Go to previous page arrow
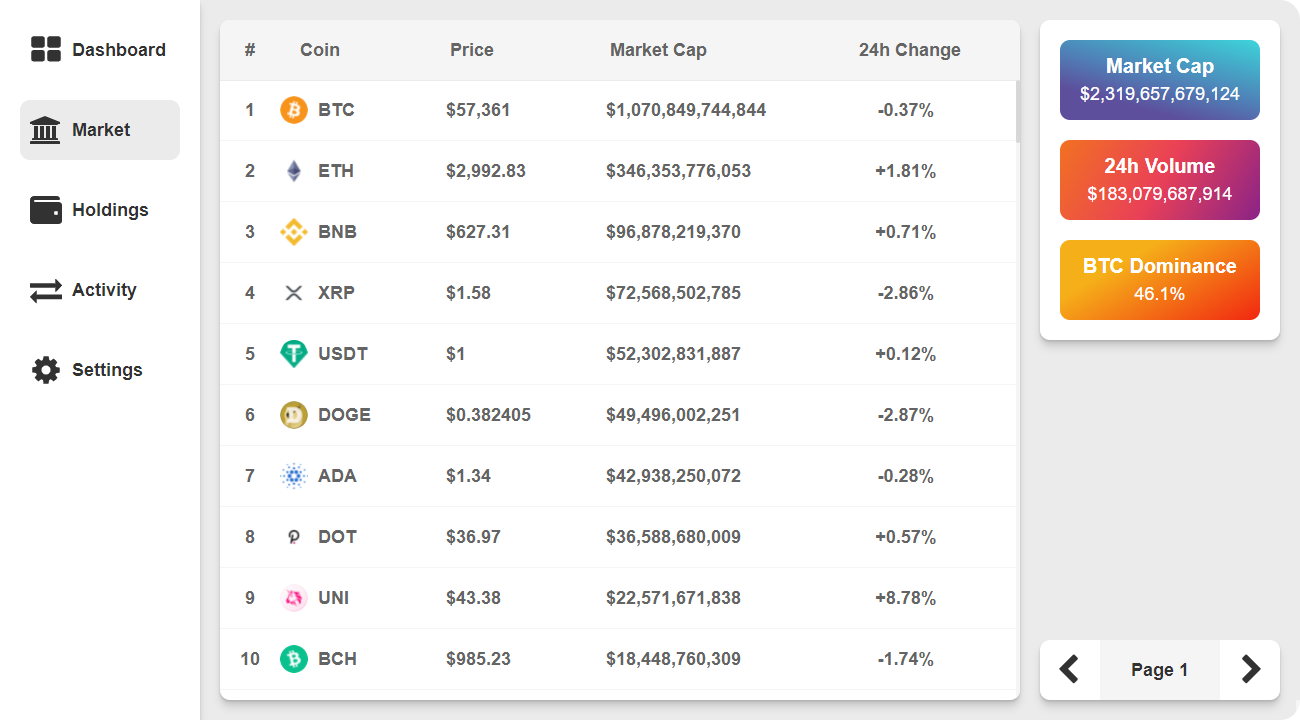 1070,669
